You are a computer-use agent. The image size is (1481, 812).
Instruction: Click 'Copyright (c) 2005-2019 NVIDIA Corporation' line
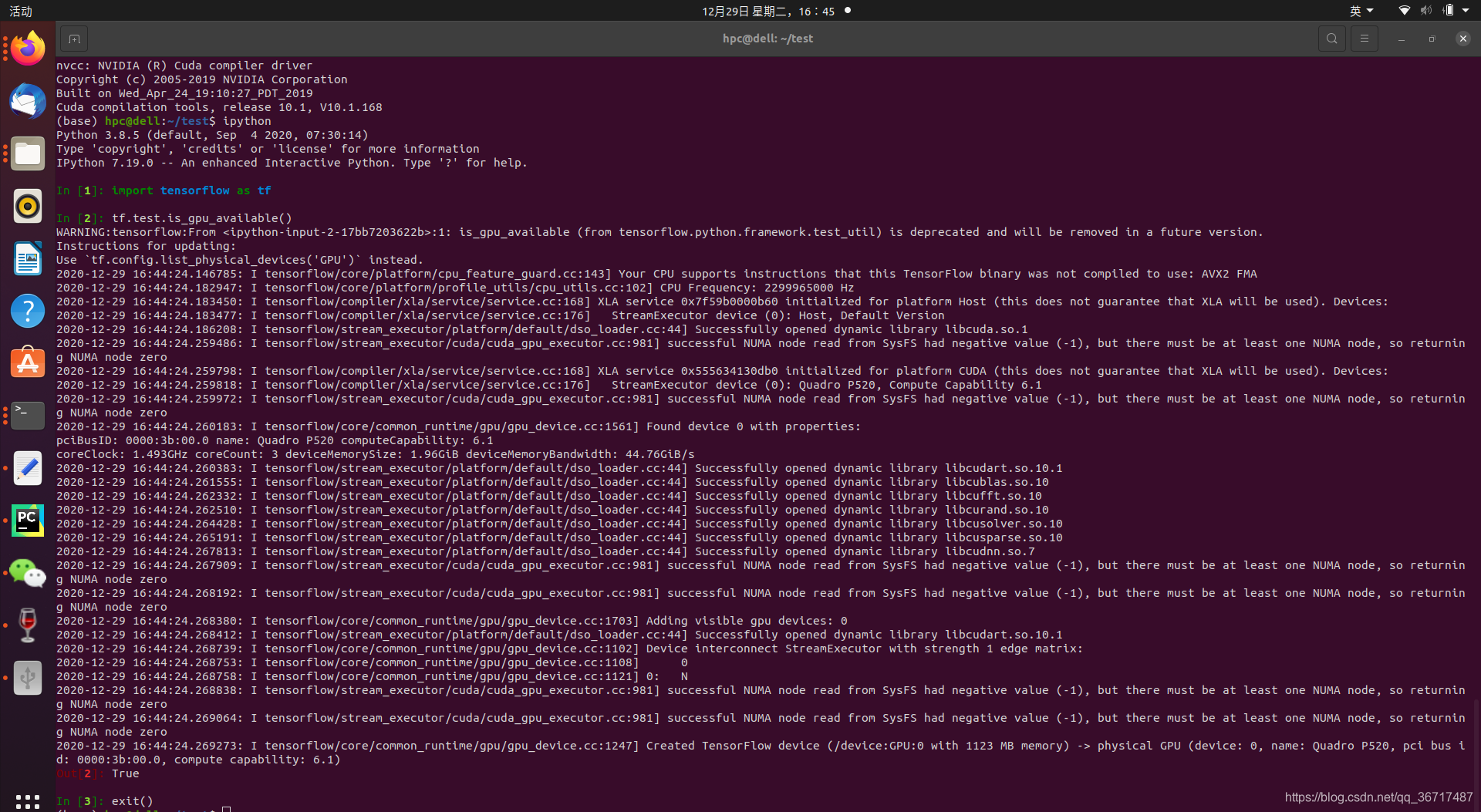(201, 79)
